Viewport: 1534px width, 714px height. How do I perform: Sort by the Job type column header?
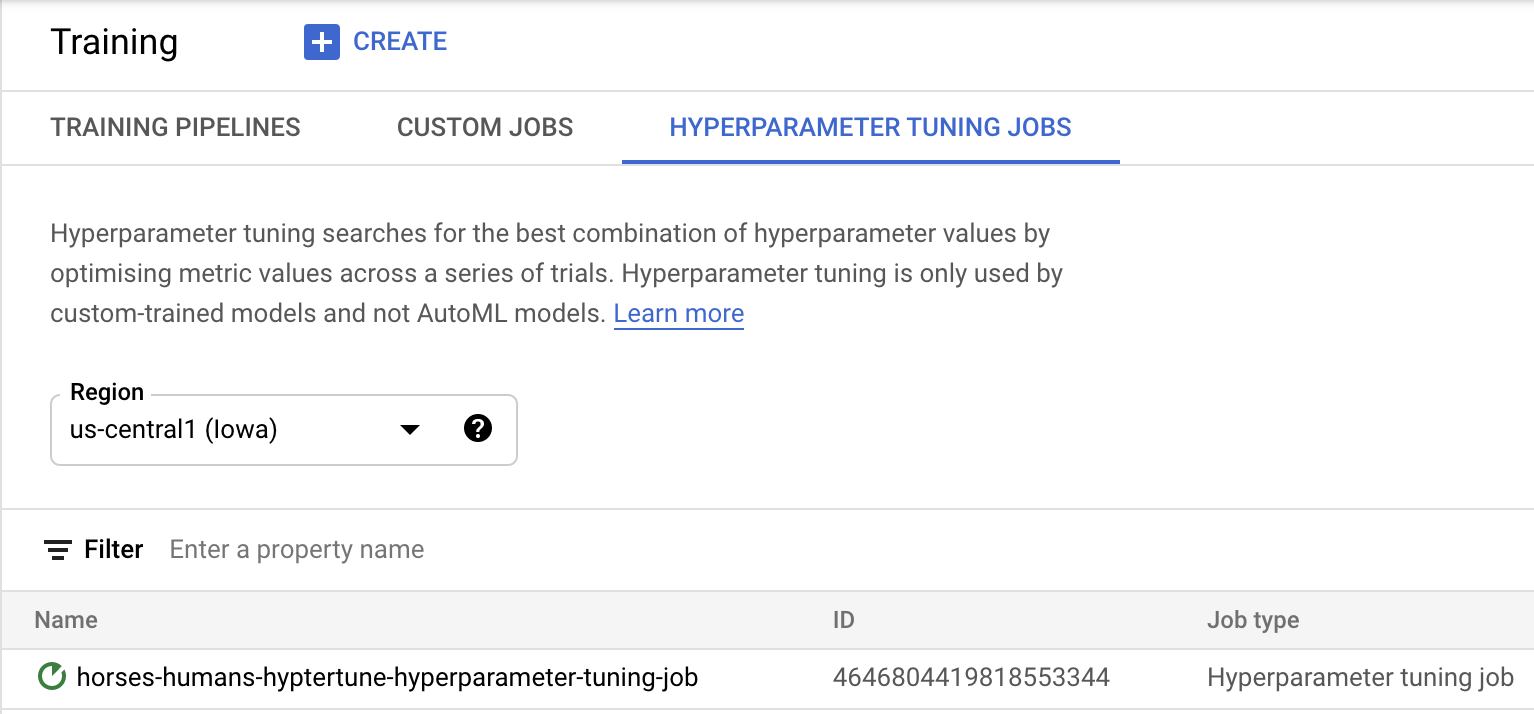pos(1252,620)
